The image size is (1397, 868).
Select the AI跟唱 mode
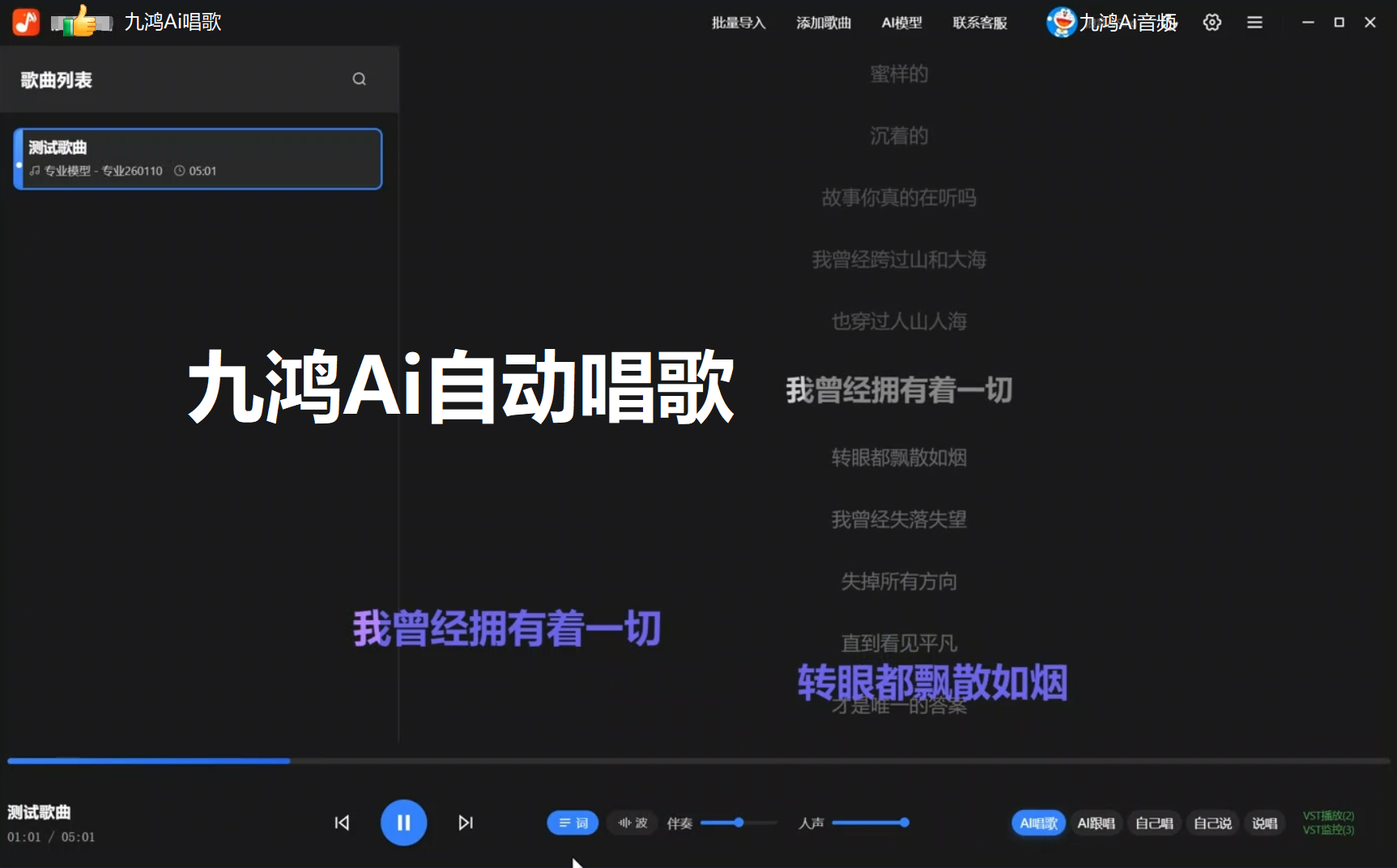(1097, 823)
